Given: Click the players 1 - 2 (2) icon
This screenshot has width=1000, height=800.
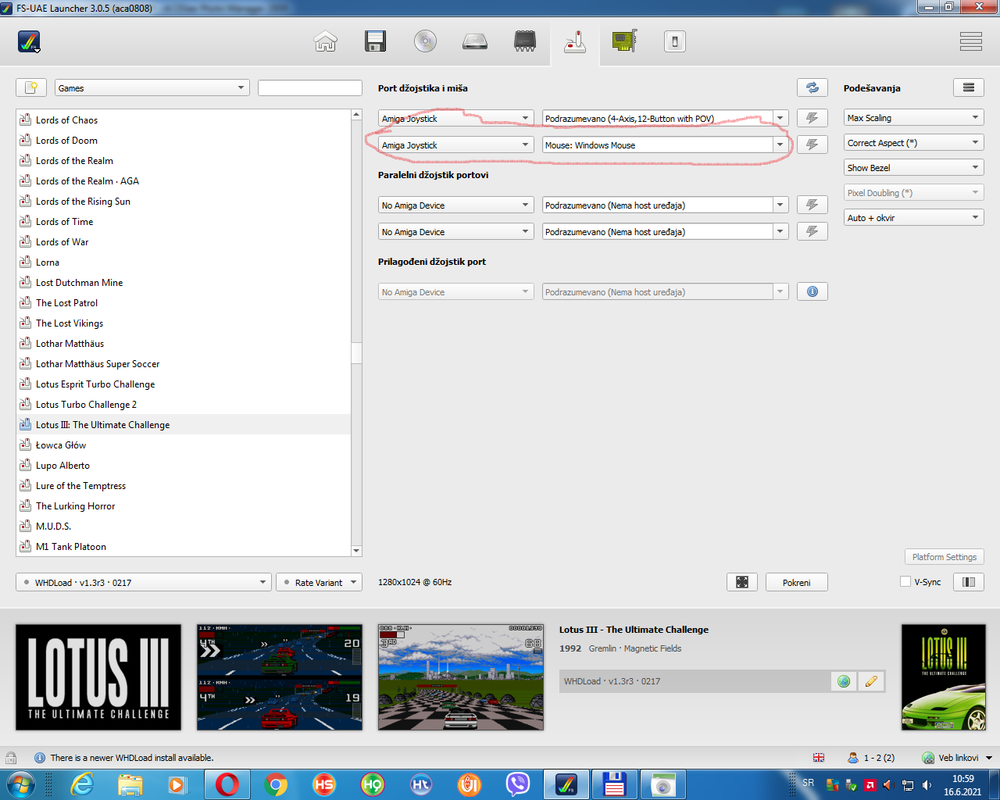Looking at the screenshot, I should tap(853, 758).
